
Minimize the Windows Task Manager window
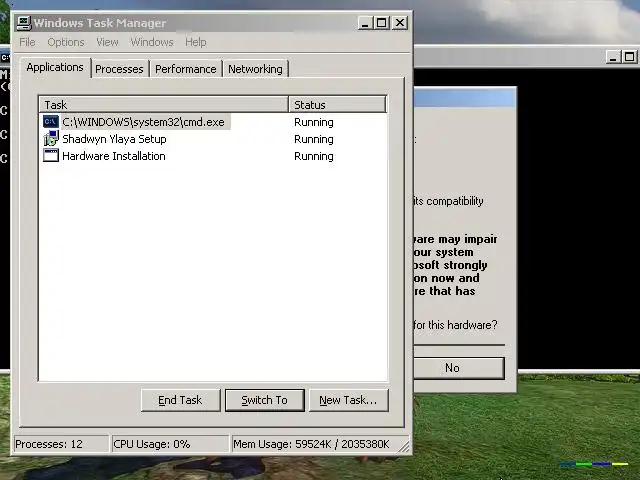[365, 23]
